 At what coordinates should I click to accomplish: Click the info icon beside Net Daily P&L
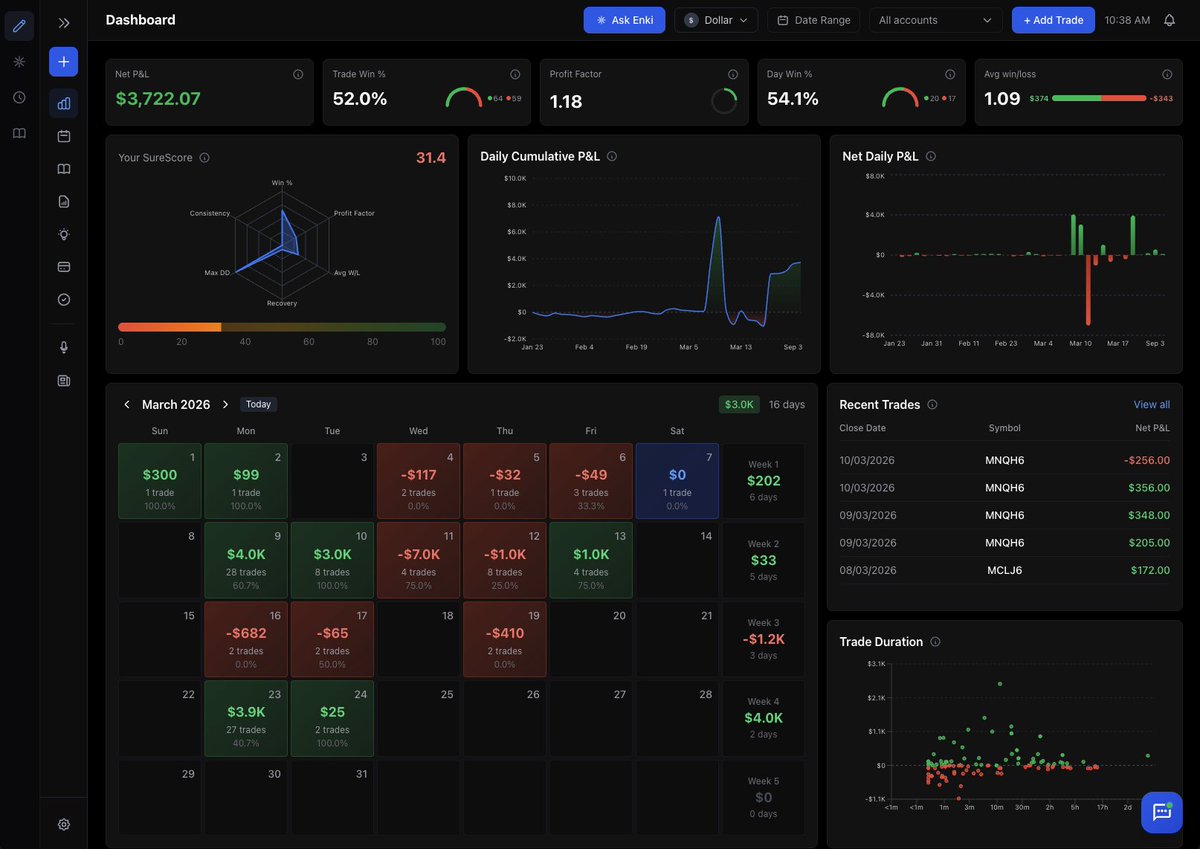click(931, 156)
